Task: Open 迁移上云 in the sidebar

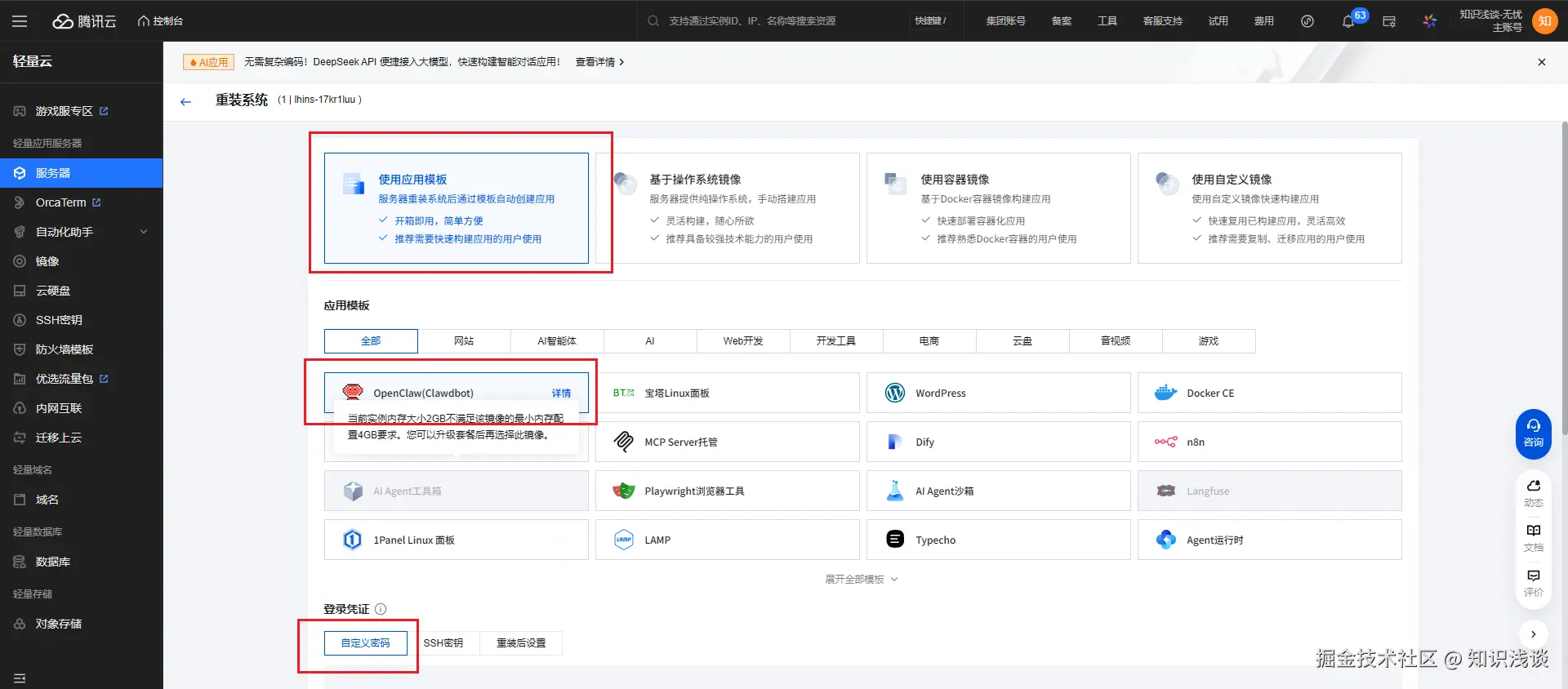Action: tap(59, 438)
